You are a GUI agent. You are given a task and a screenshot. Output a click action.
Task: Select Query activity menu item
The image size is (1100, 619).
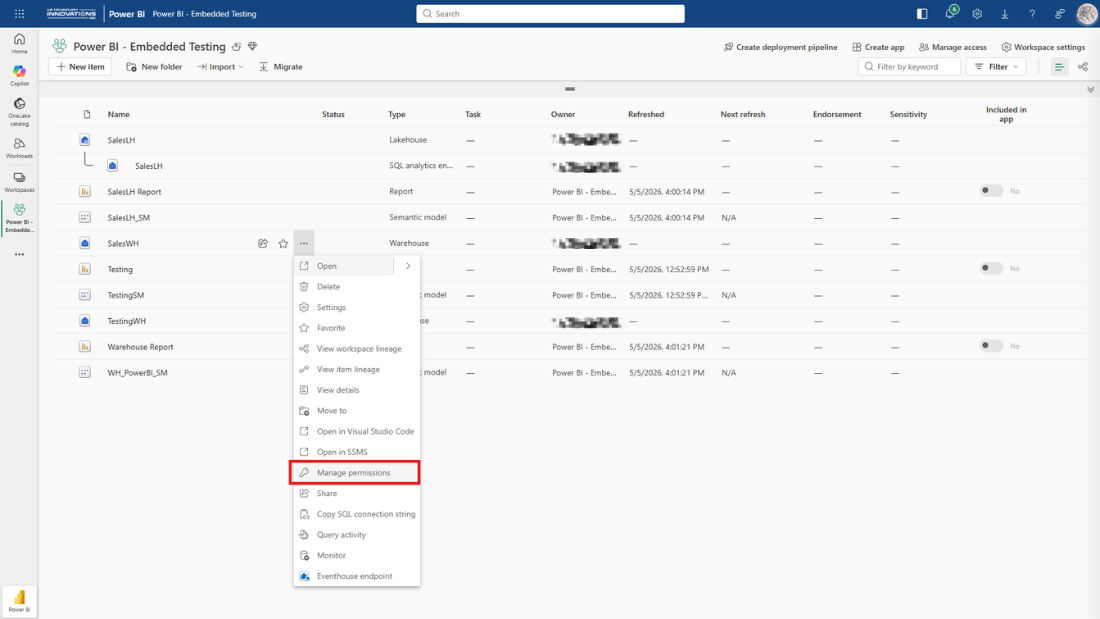click(356, 535)
